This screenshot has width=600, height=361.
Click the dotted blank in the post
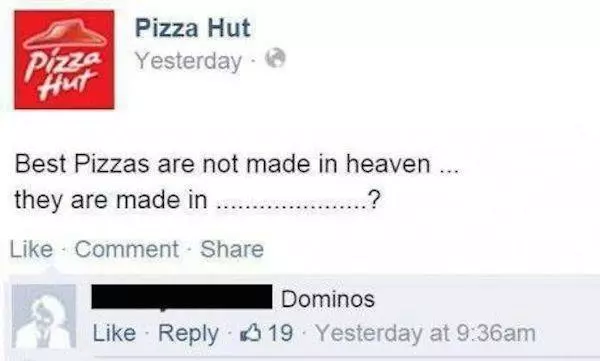pyautogui.click(x=292, y=207)
